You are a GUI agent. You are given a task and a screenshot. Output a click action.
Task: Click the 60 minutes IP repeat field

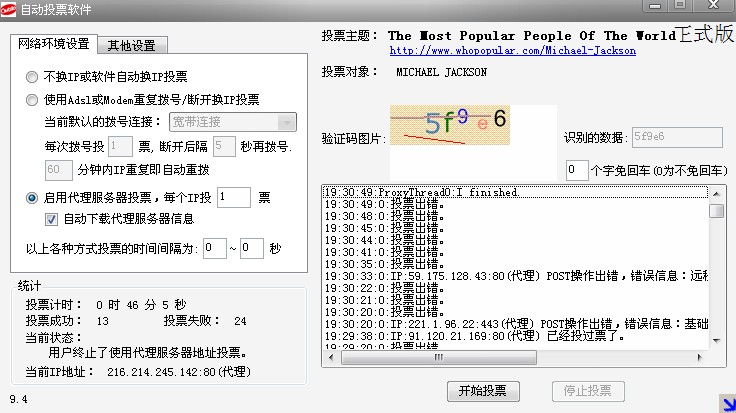point(59,170)
